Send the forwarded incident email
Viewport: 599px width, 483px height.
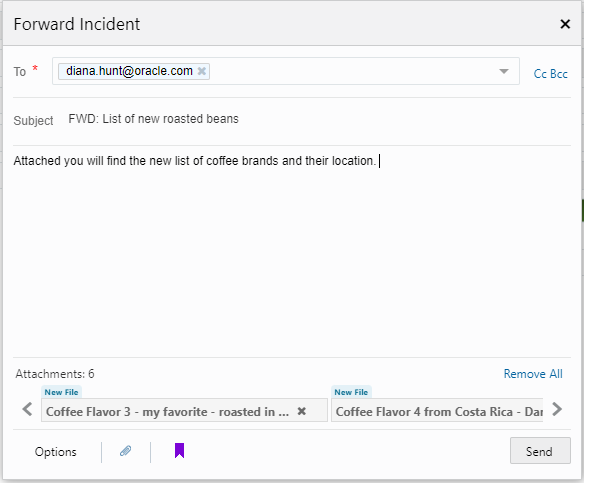540,451
